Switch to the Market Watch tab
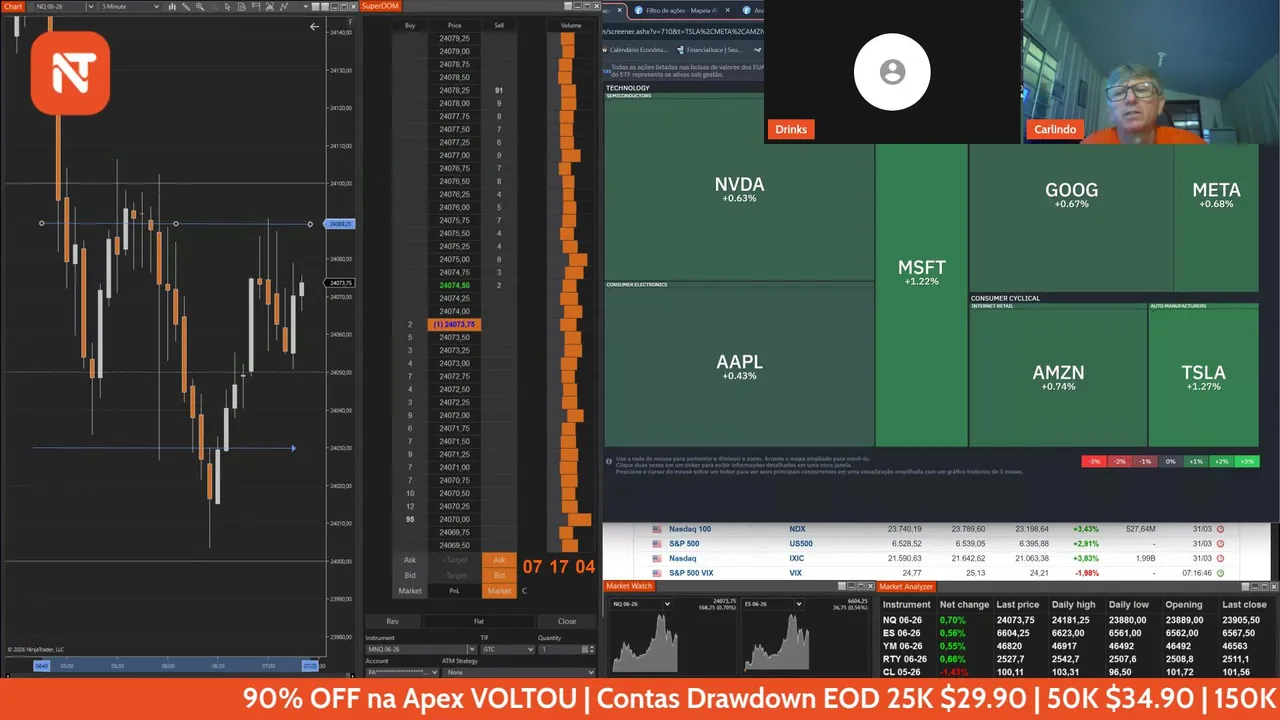The image size is (1280, 720). (629, 586)
